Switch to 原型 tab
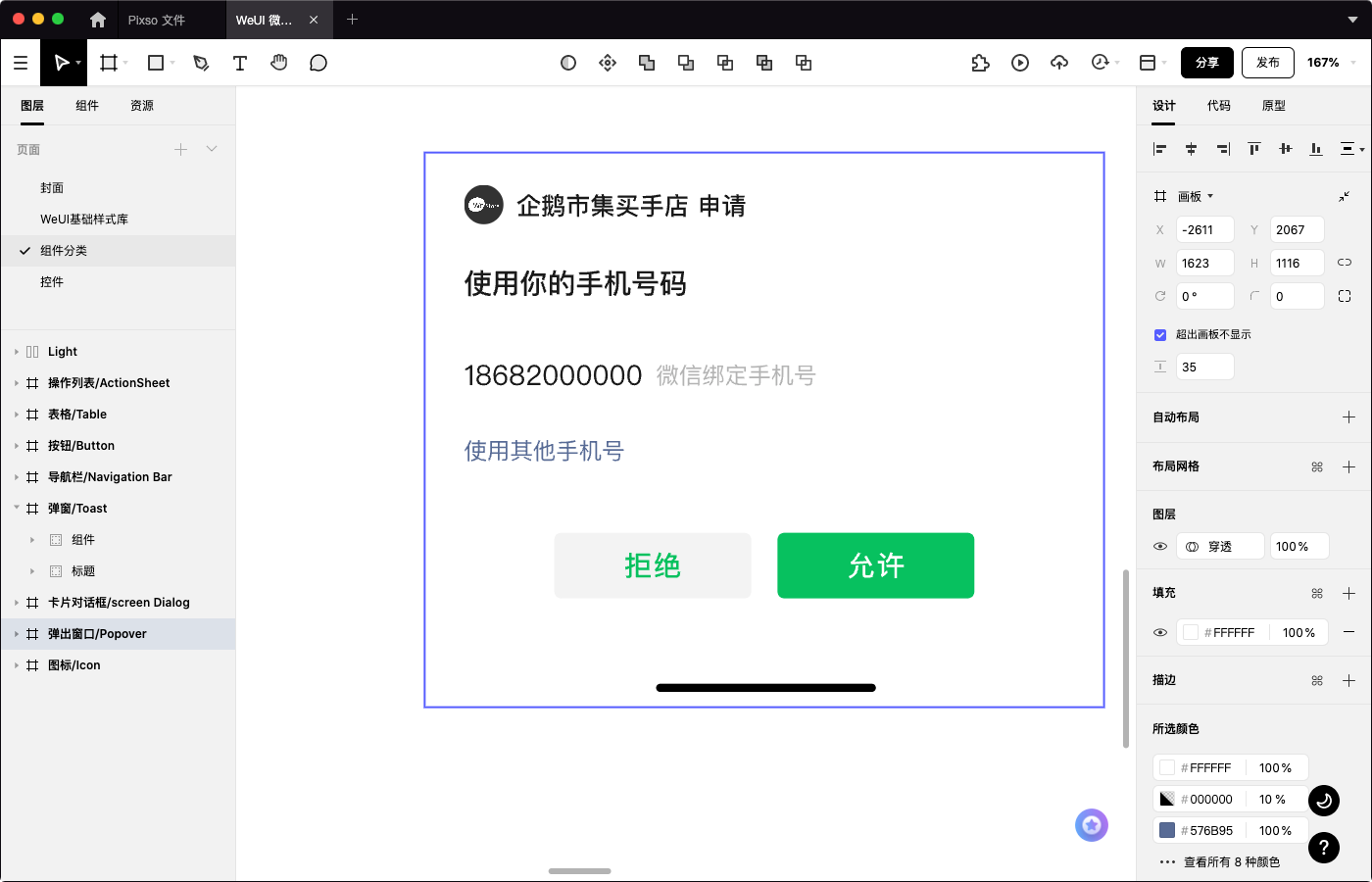 coord(1274,106)
